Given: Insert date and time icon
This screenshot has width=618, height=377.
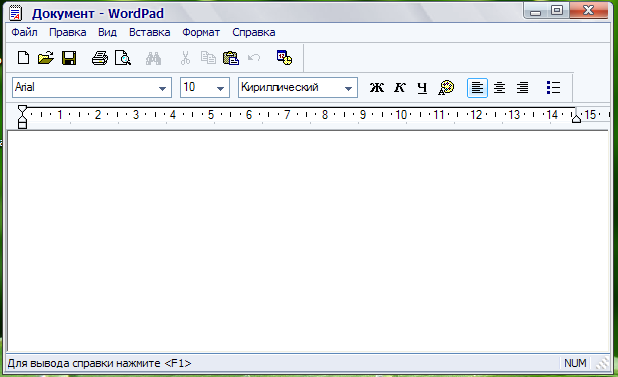Looking at the screenshot, I should (x=284, y=58).
